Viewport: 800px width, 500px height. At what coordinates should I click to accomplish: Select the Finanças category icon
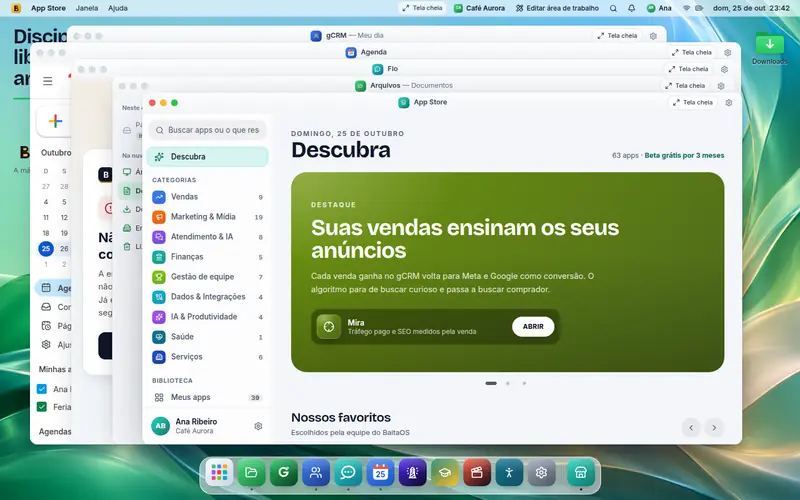[x=159, y=257]
